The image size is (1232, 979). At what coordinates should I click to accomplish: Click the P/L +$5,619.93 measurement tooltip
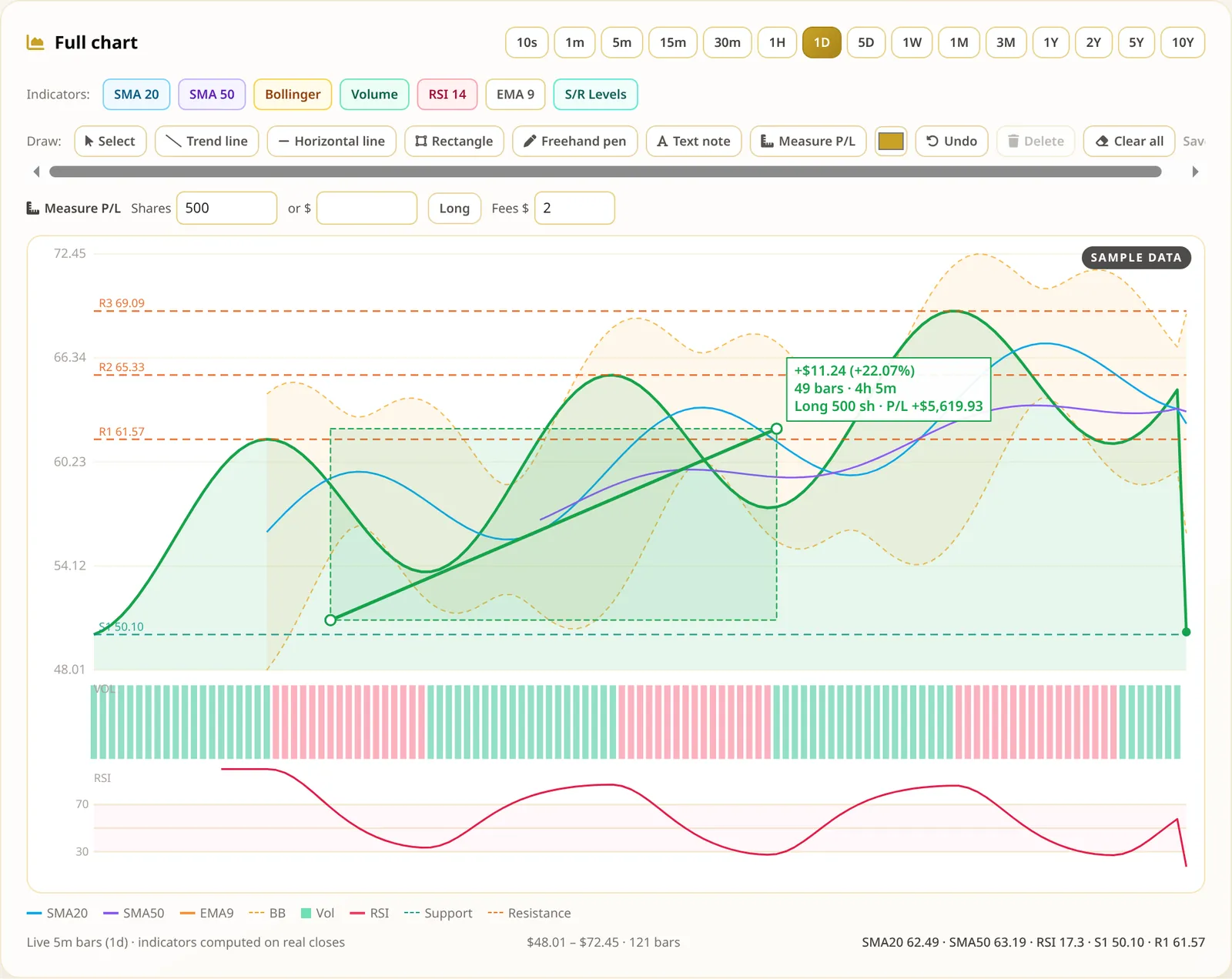pyautogui.click(x=889, y=389)
